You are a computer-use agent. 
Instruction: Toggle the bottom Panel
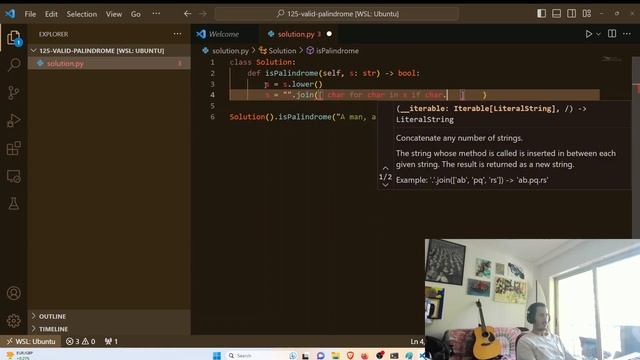(x=556, y=13)
